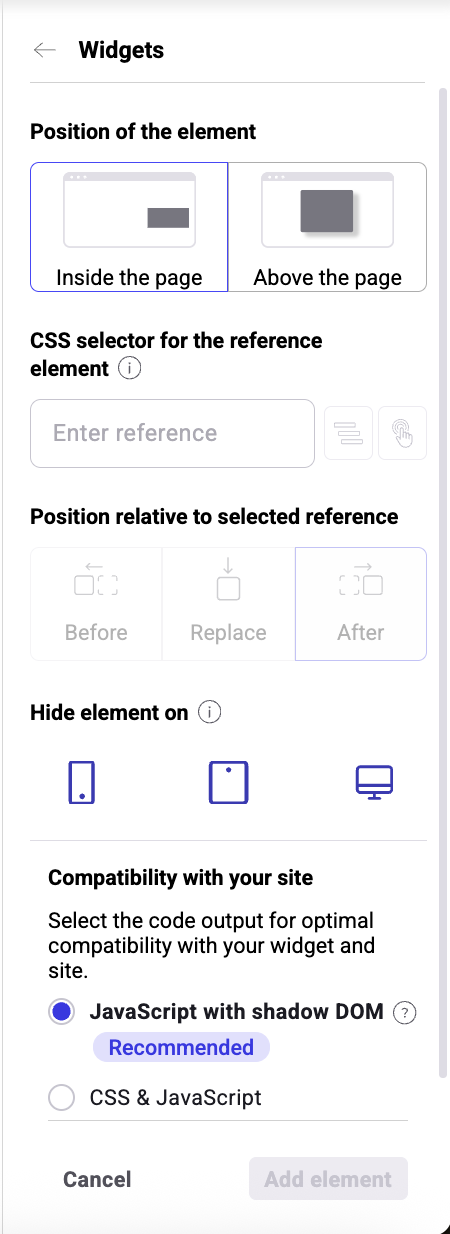Click the Add element button
This screenshot has height=1234, width=450.
pyautogui.click(x=328, y=1179)
